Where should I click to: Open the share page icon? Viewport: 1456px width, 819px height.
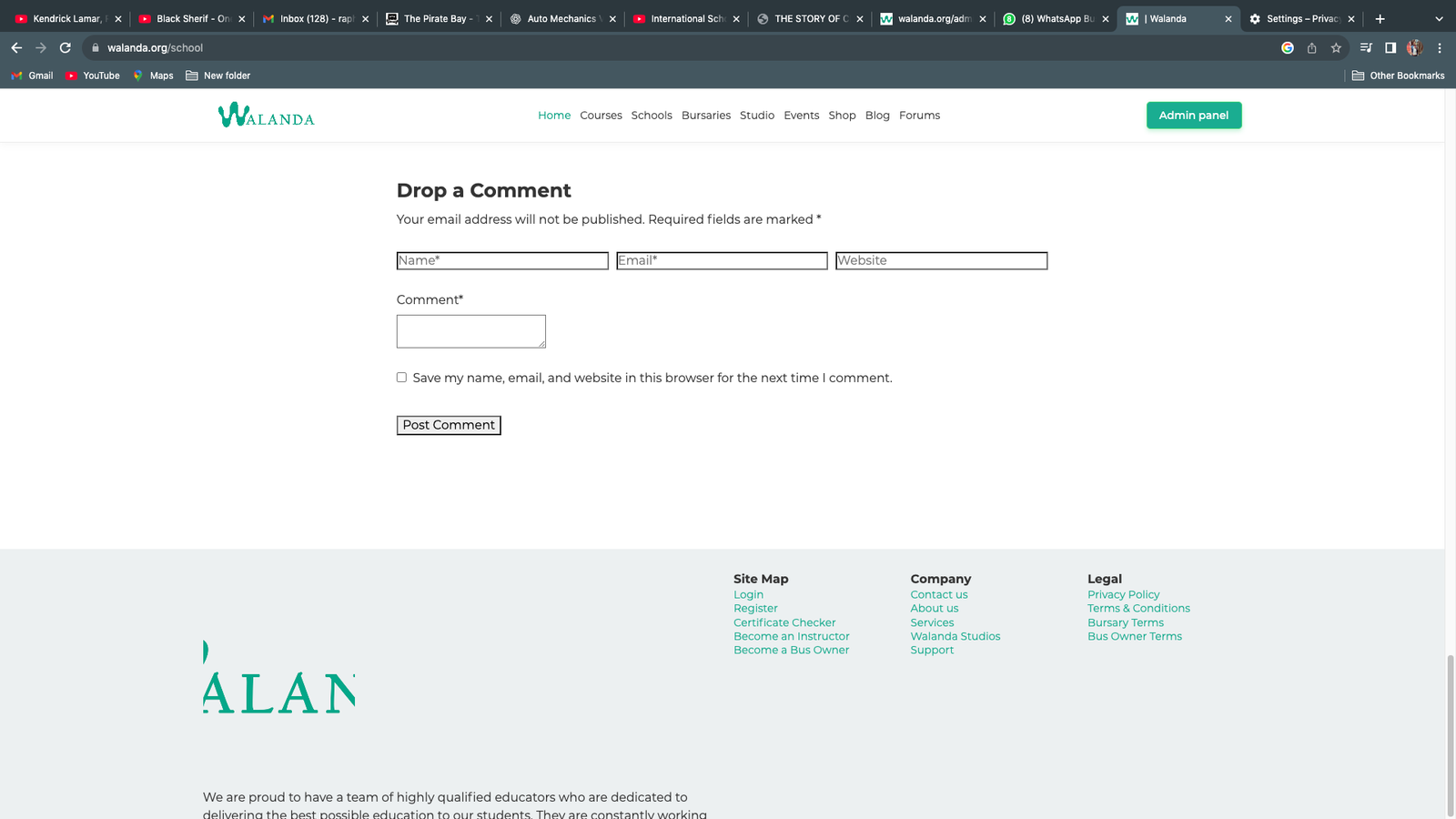pos(1311,48)
